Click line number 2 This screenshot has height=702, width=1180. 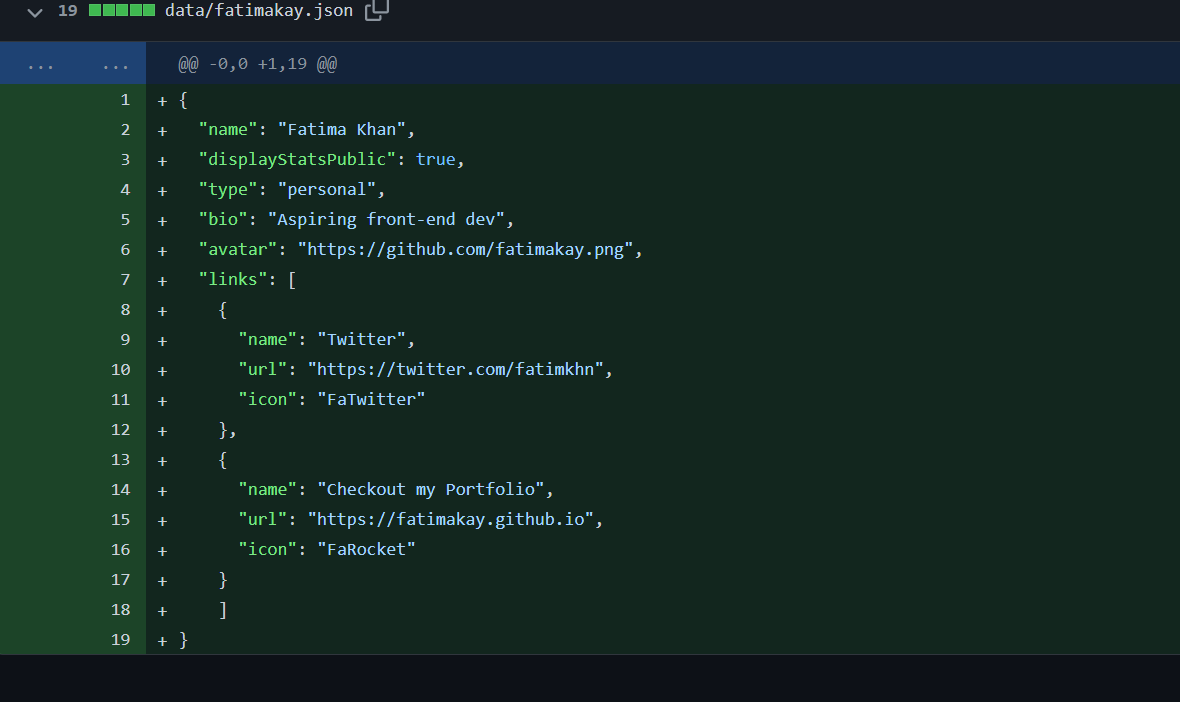[x=125, y=130]
